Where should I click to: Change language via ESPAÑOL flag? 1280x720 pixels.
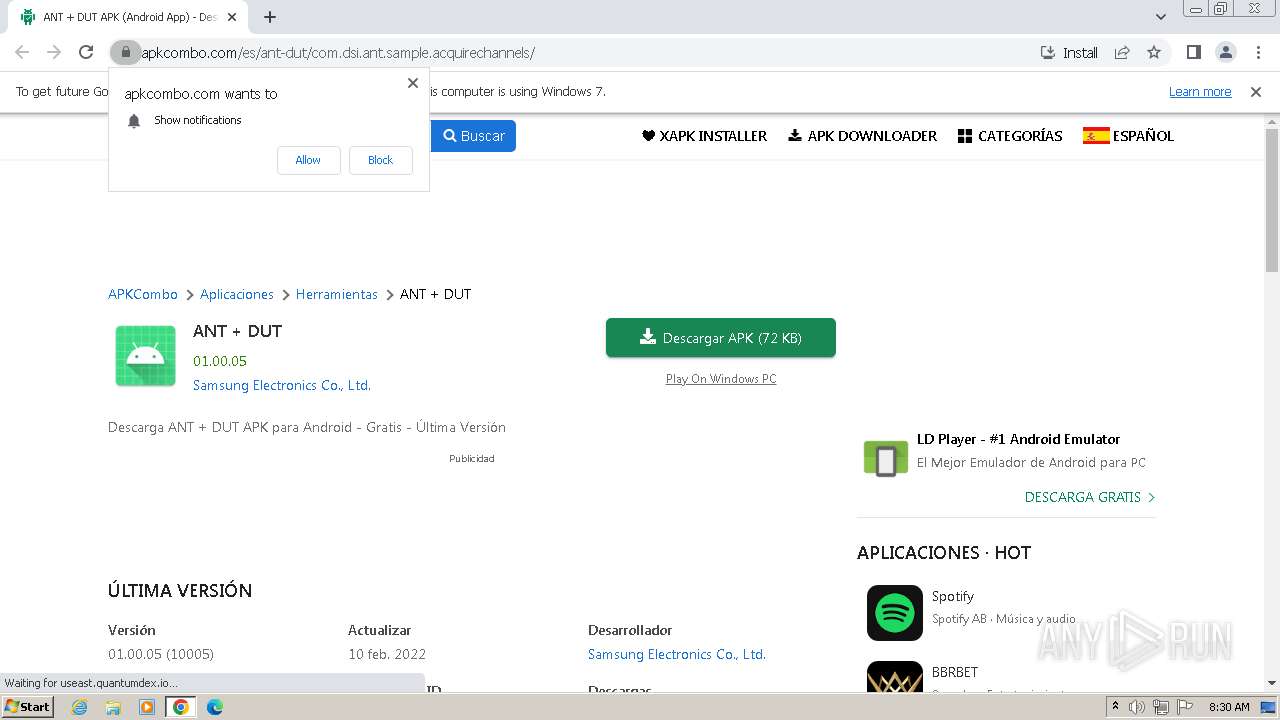pyautogui.click(x=1128, y=136)
